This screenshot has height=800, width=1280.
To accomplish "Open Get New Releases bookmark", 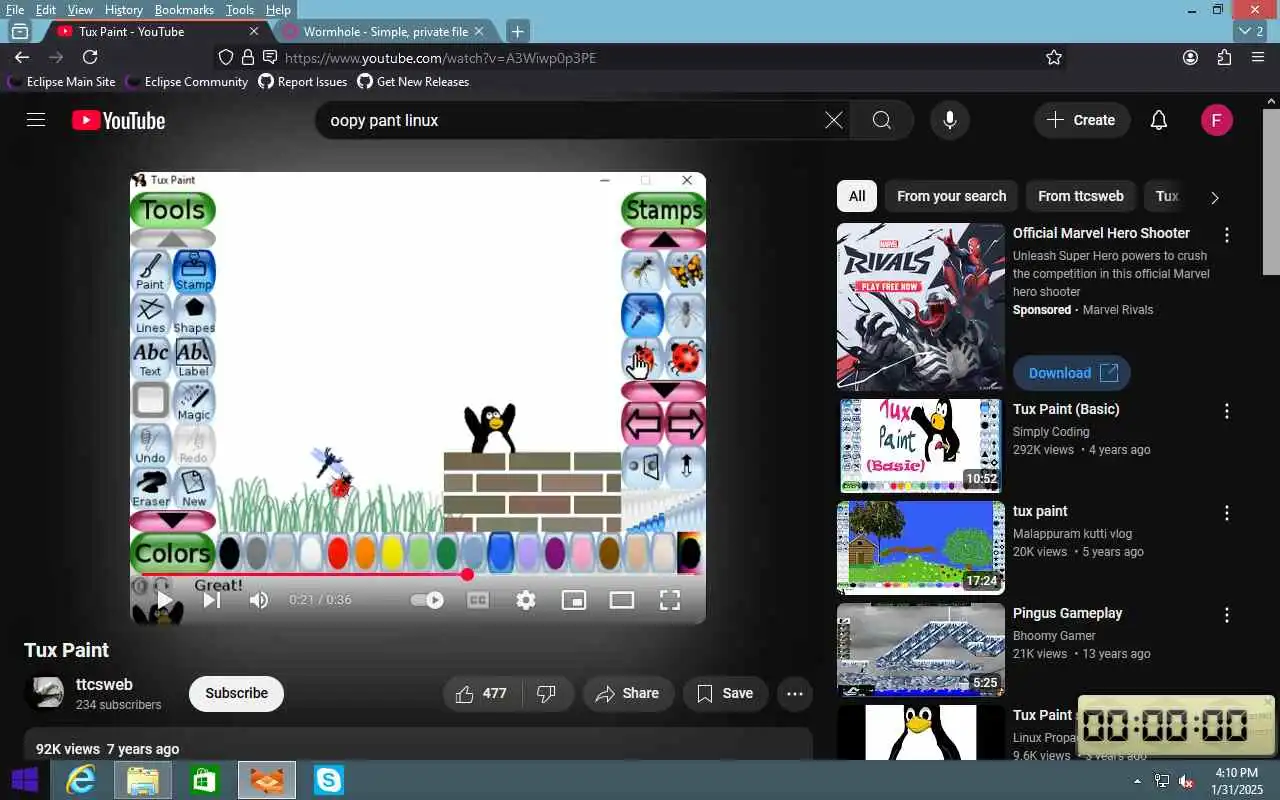I will 413,82.
